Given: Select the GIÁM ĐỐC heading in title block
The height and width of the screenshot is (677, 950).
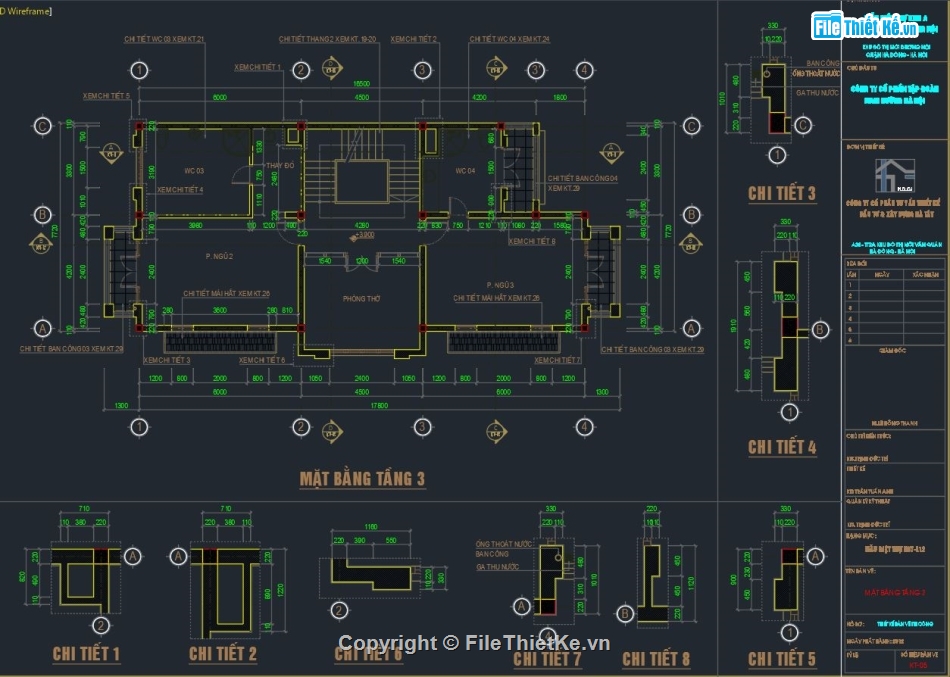Looking at the screenshot, I should tap(891, 350).
